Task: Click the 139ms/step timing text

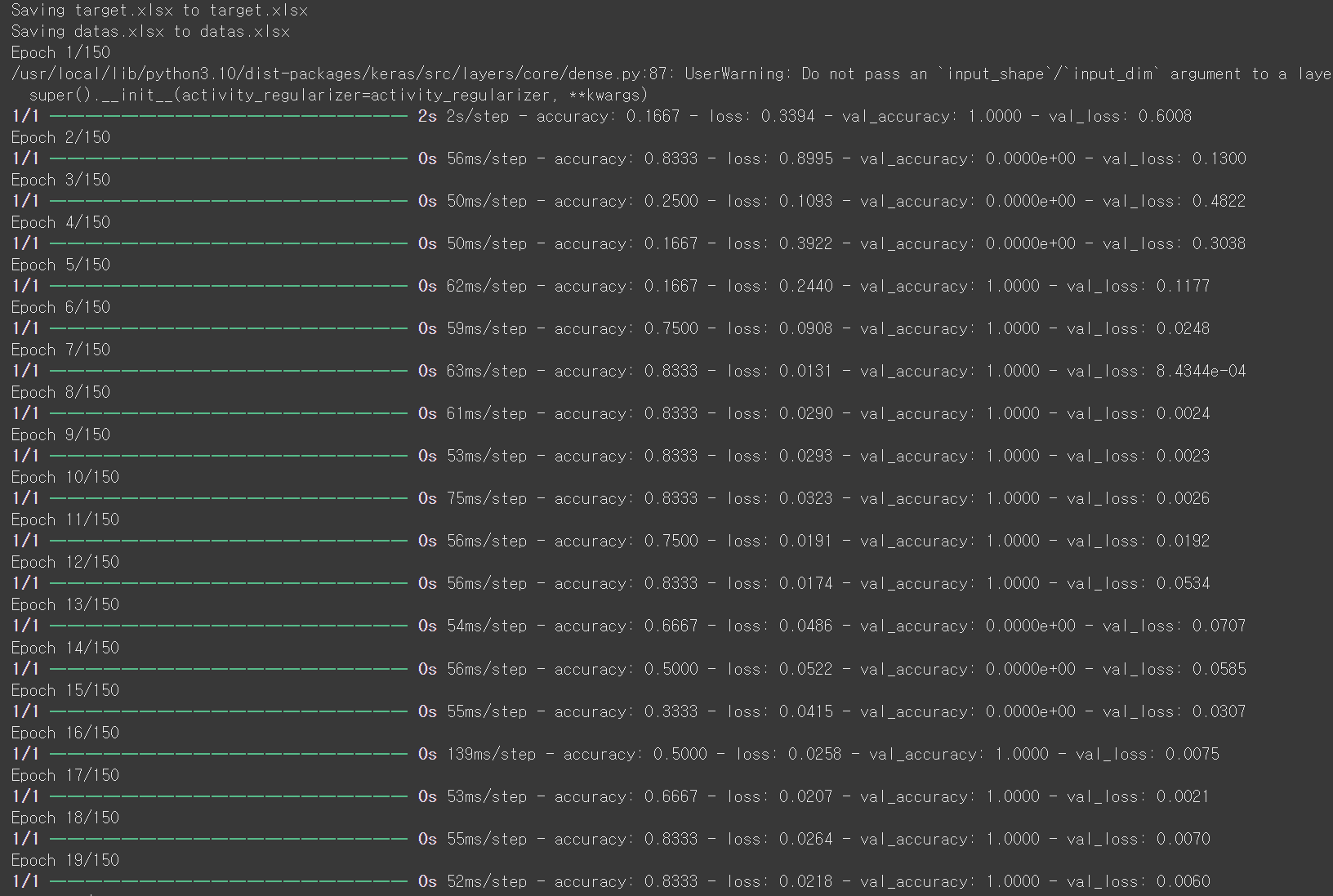Action: (492, 754)
